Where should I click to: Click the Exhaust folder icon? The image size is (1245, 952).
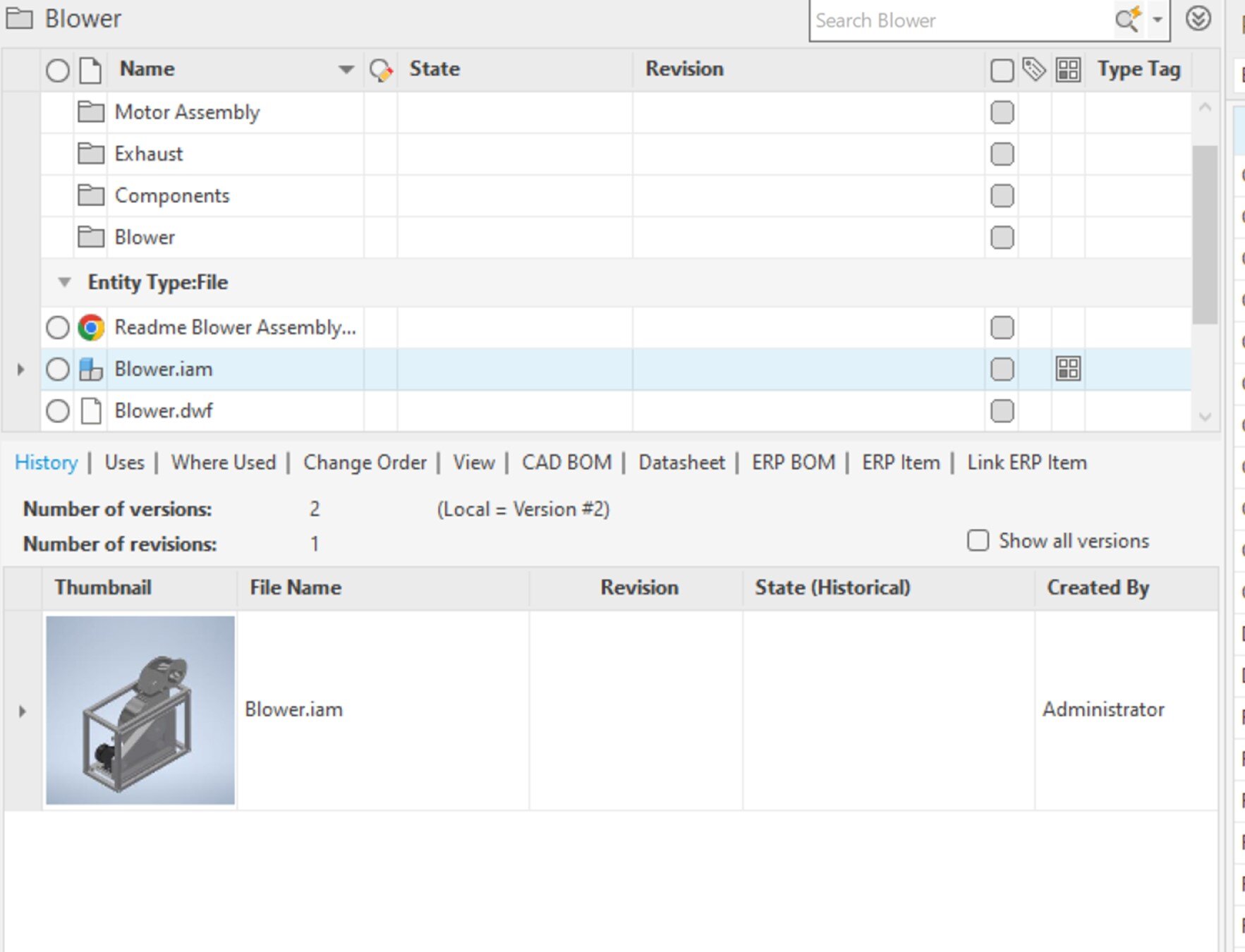point(90,153)
